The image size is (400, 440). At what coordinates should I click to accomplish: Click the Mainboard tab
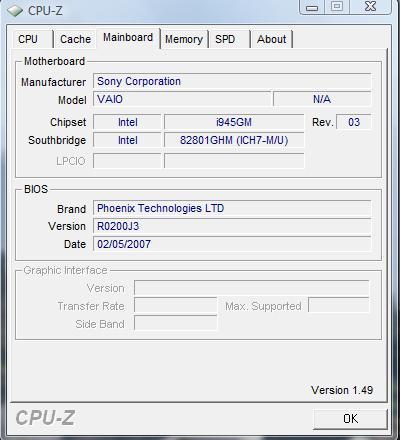click(x=128, y=38)
